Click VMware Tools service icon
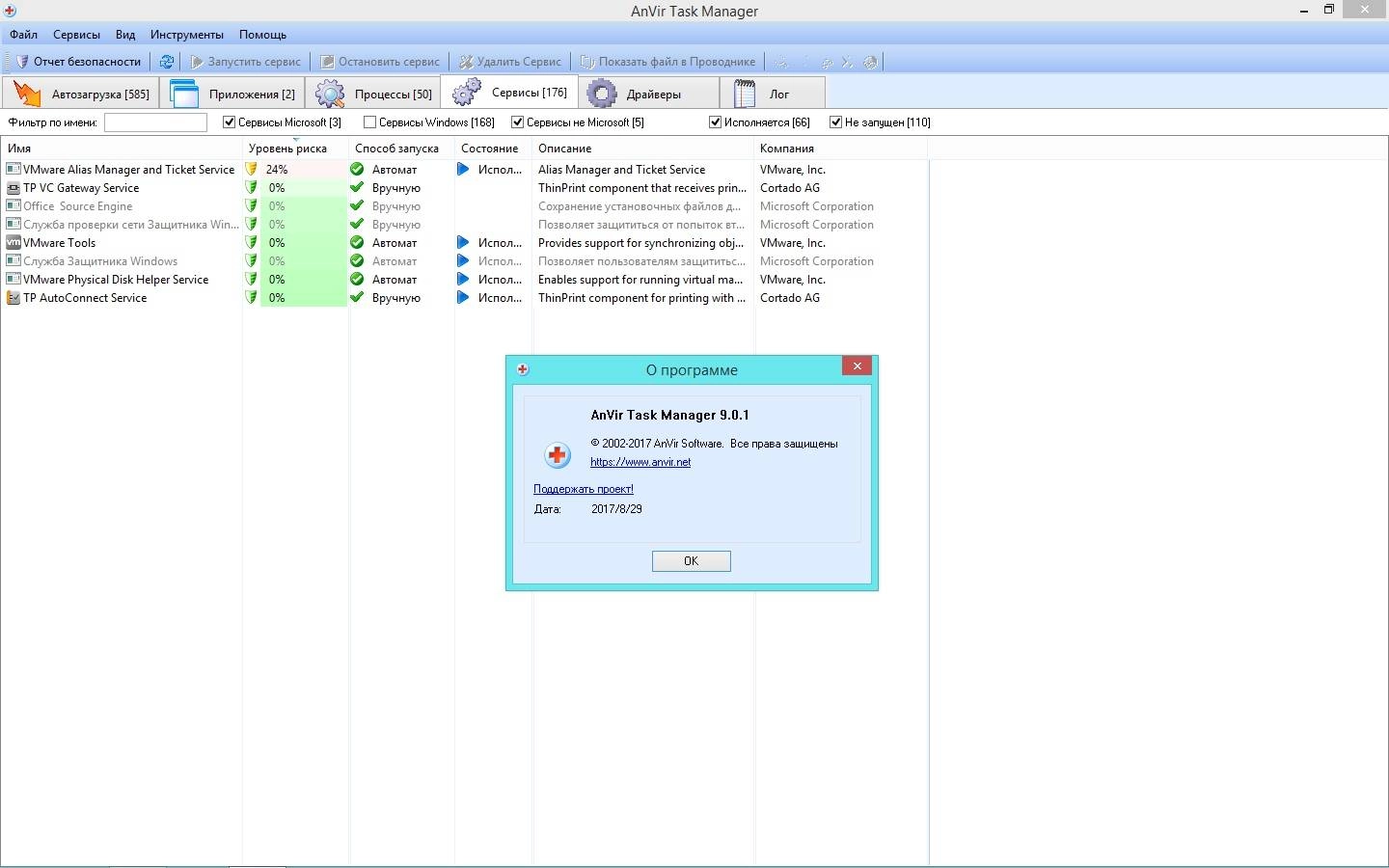This screenshot has width=1389, height=868. tap(14, 243)
